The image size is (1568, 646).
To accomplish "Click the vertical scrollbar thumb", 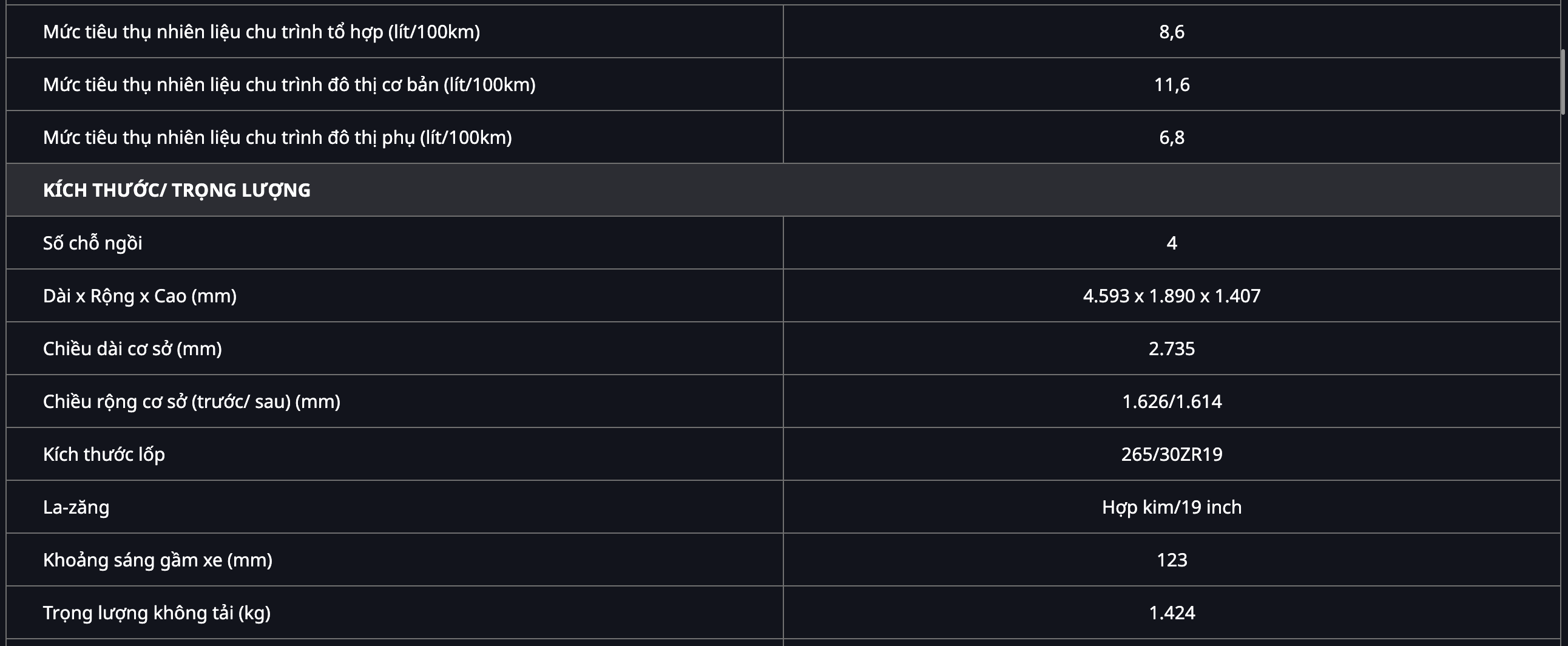I will tap(1563, 81).
